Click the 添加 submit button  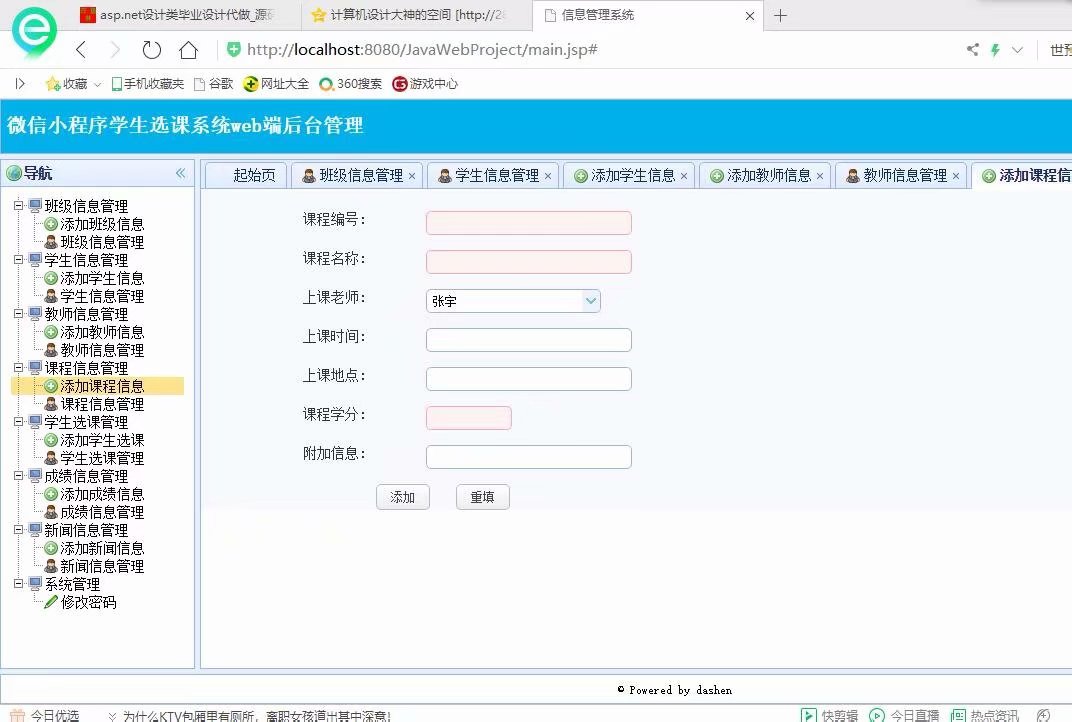pos(402,496)
